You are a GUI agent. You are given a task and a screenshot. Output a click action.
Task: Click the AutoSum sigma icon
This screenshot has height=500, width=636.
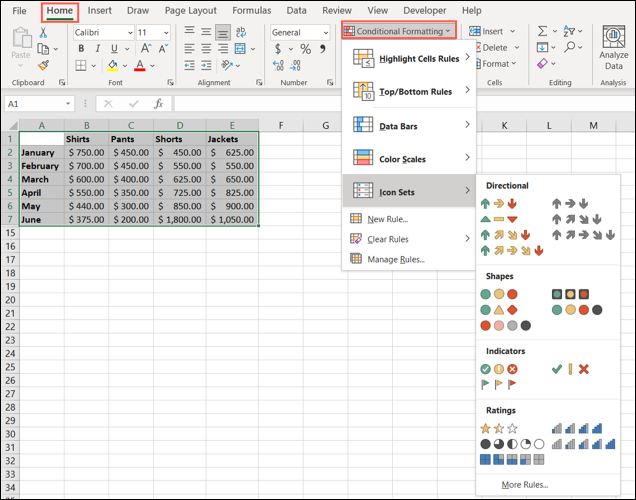coord(542,31)
